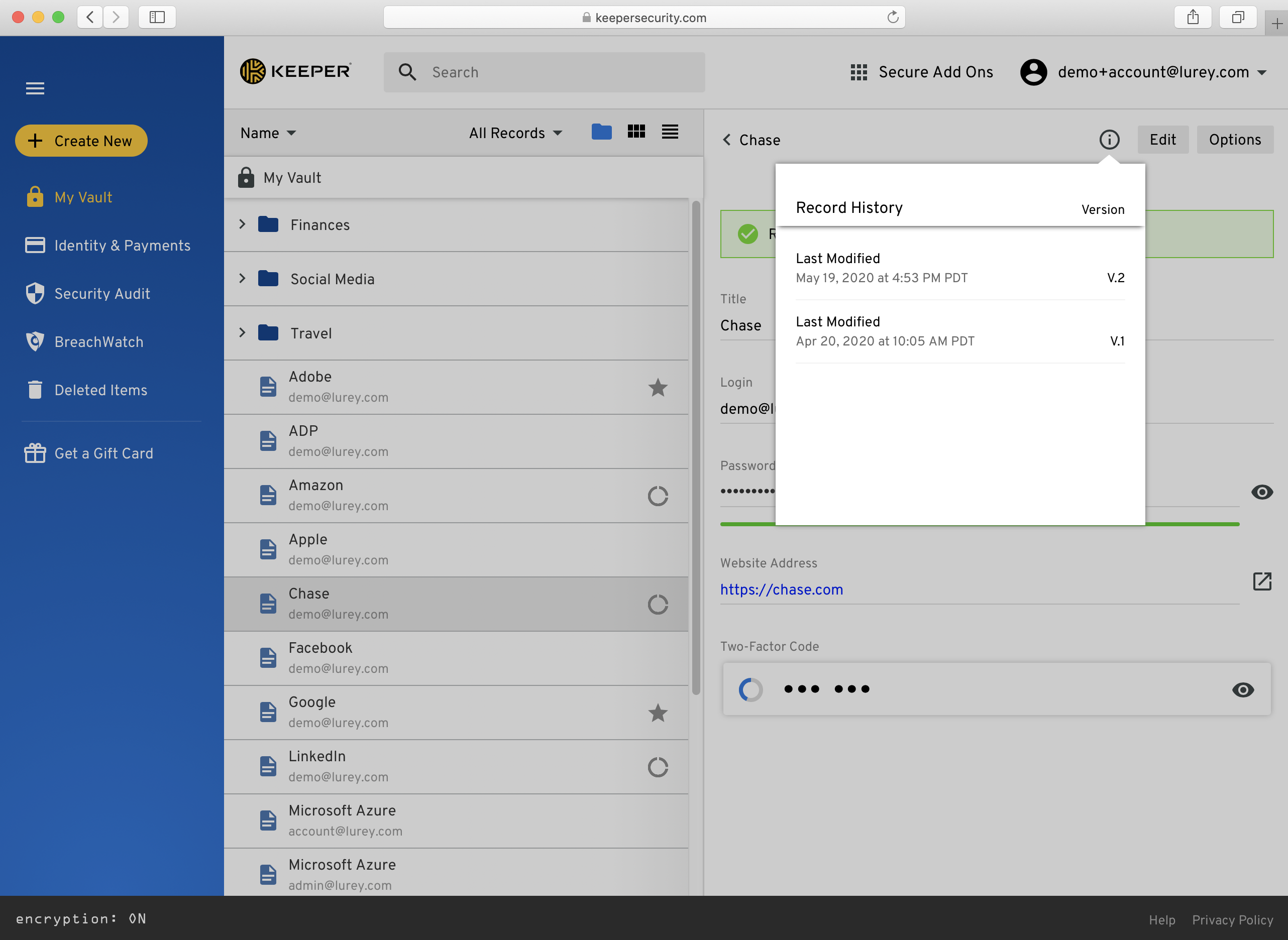Open the Adobe record
The height and width of the screenshot is (940, 1288).
coord(456,387)
